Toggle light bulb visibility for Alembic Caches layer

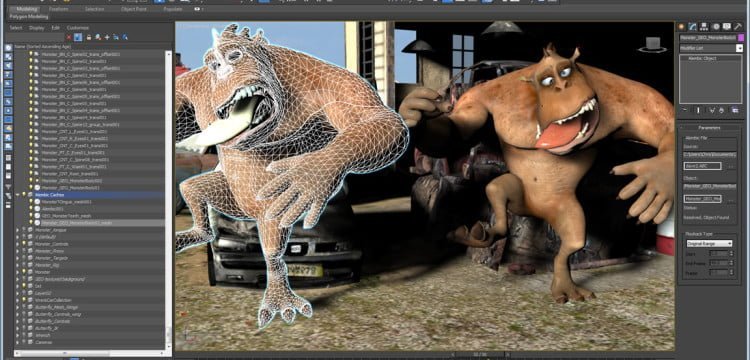click(x=24, y=195)
